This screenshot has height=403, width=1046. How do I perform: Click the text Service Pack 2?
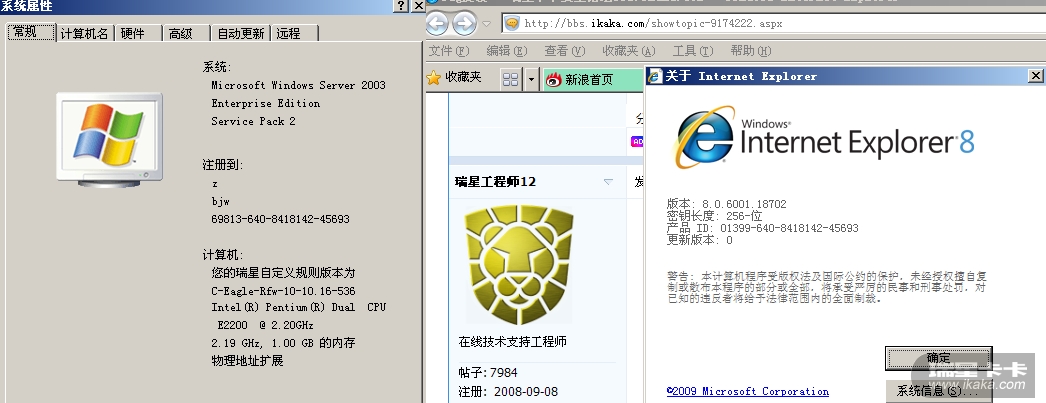(253, 121)
